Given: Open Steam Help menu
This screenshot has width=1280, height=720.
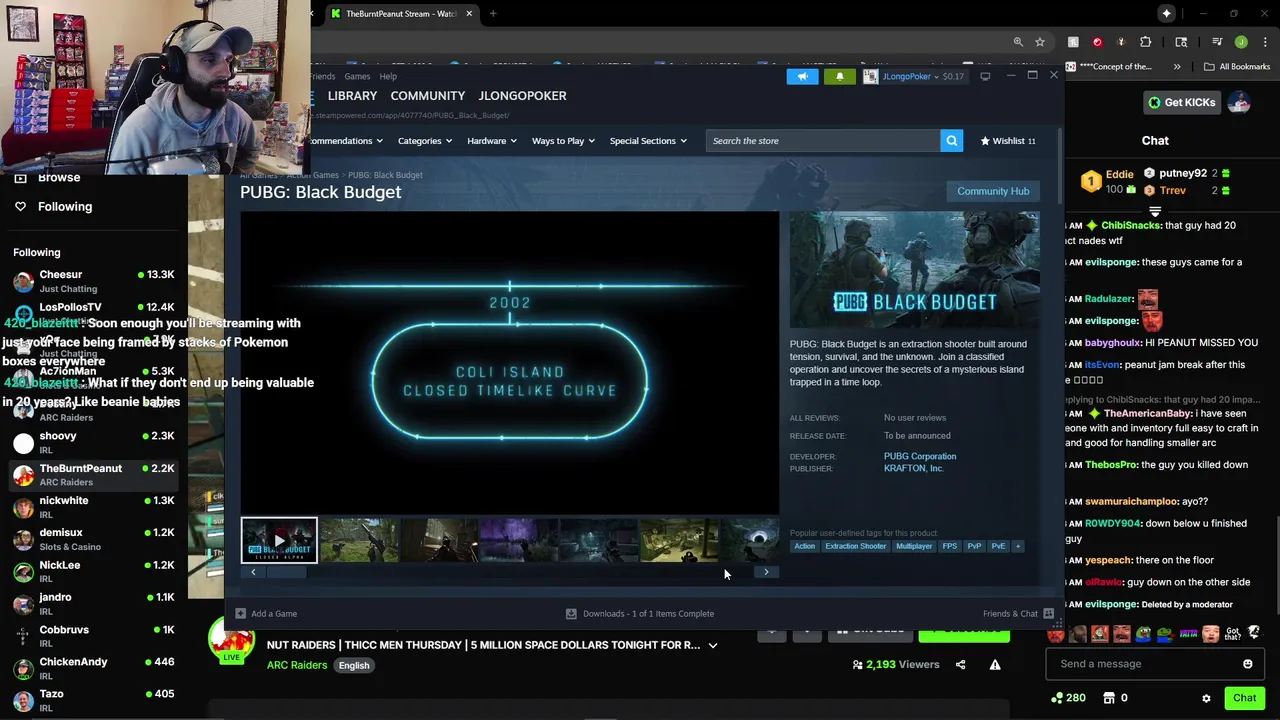Looking at the screenshot, I should coord(388,76).
